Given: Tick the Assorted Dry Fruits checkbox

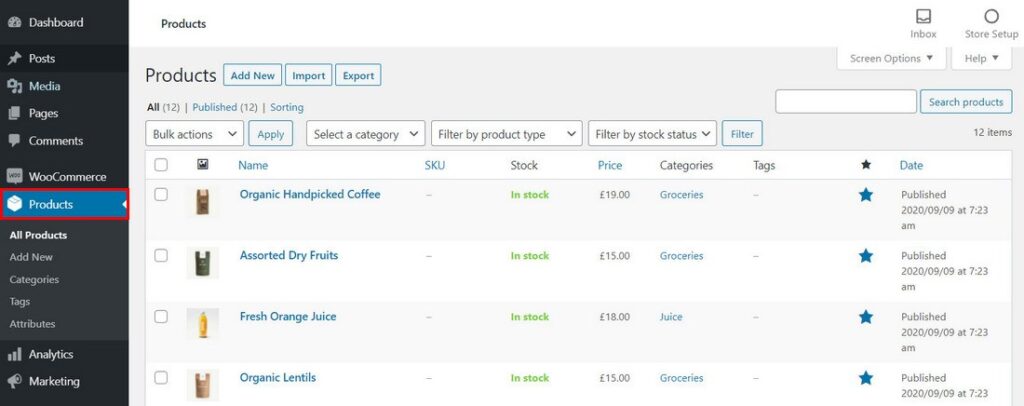Looking at the screenshot, I should (x=161, y=256).
